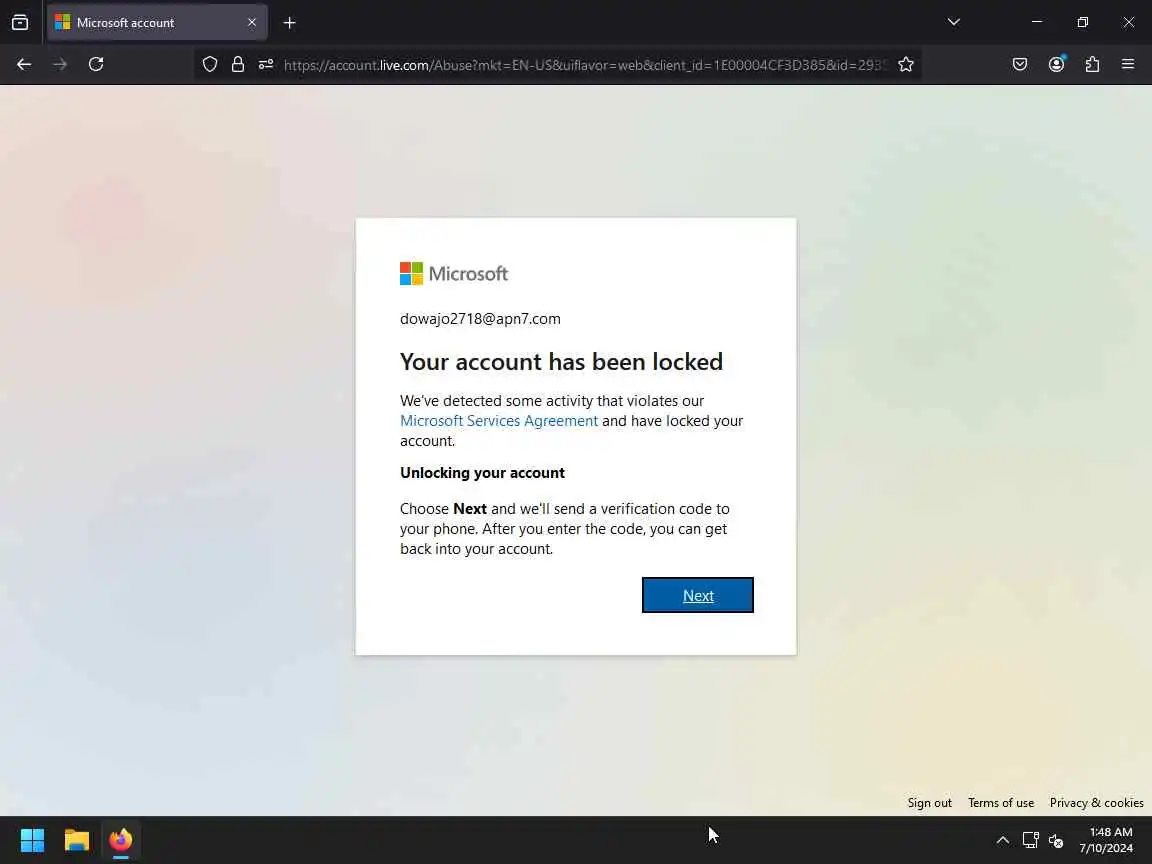Click the Sign out link

tap(929, 803)
